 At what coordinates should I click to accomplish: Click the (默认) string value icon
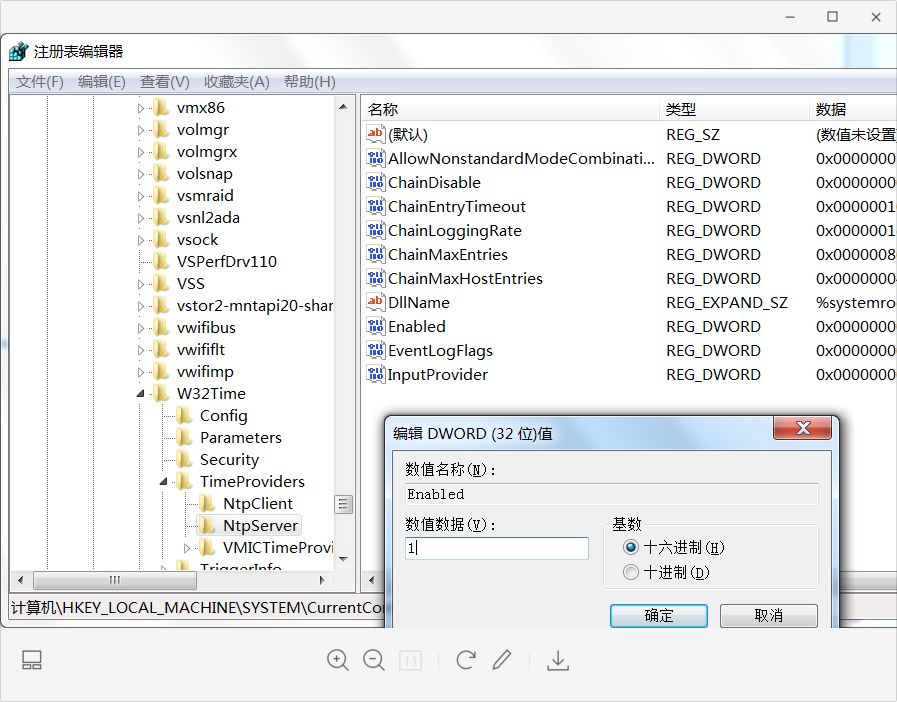(x=375, y=134)
